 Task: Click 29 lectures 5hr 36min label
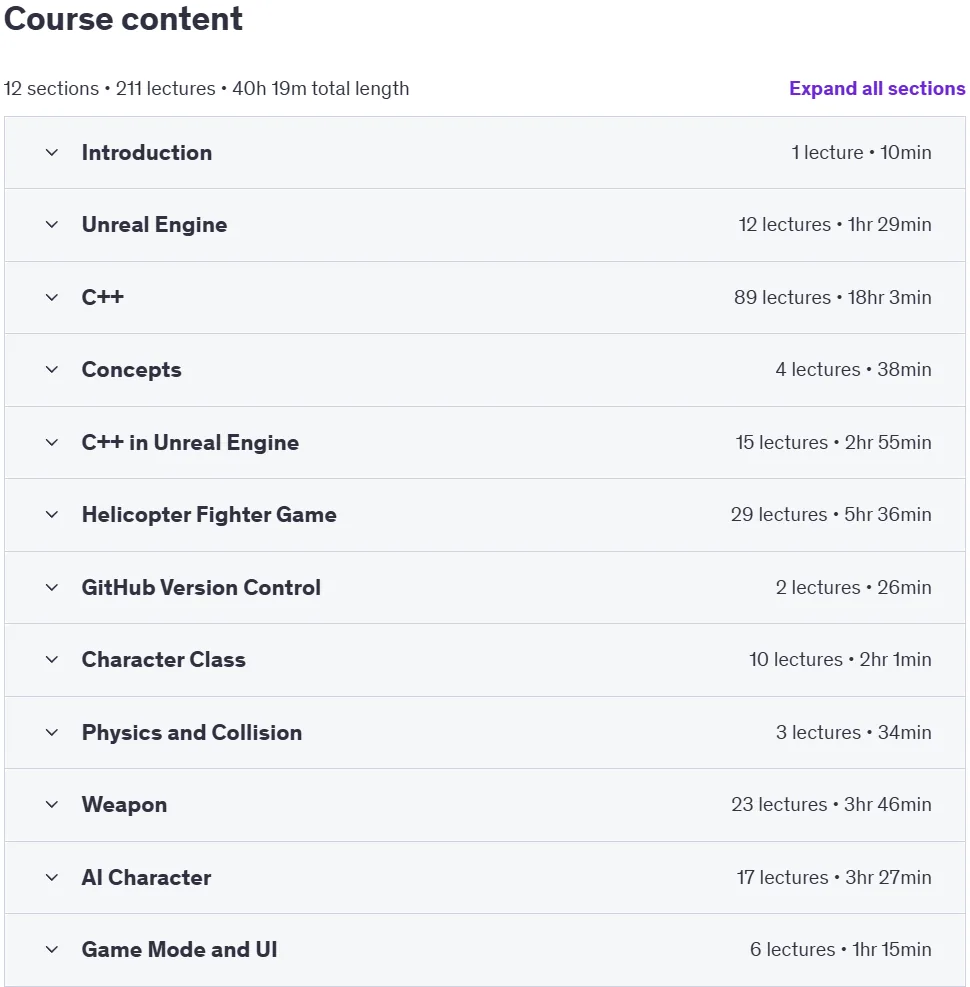[831, 514]
